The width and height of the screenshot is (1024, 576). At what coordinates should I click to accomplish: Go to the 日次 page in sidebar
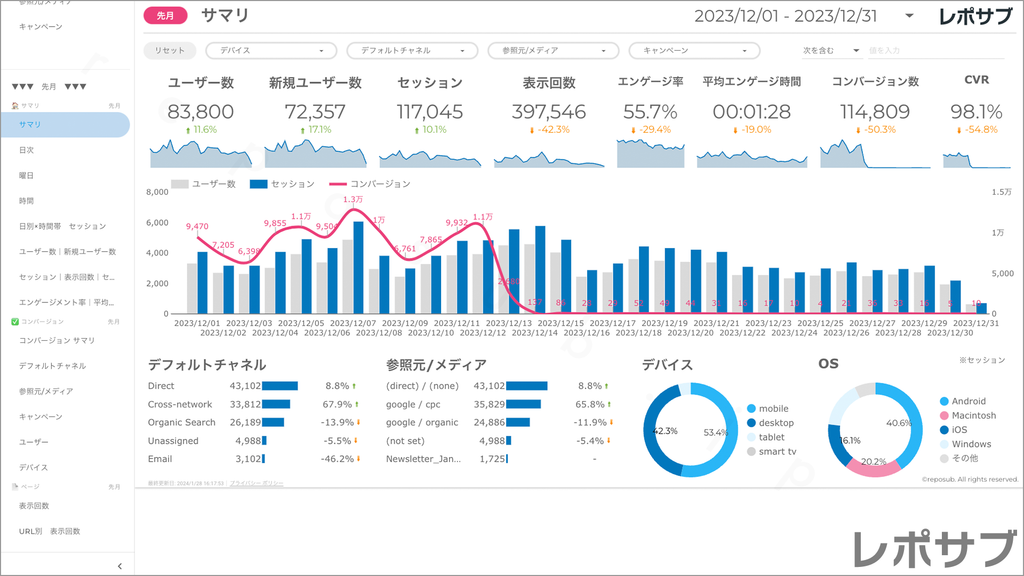(x=26, y=150)
